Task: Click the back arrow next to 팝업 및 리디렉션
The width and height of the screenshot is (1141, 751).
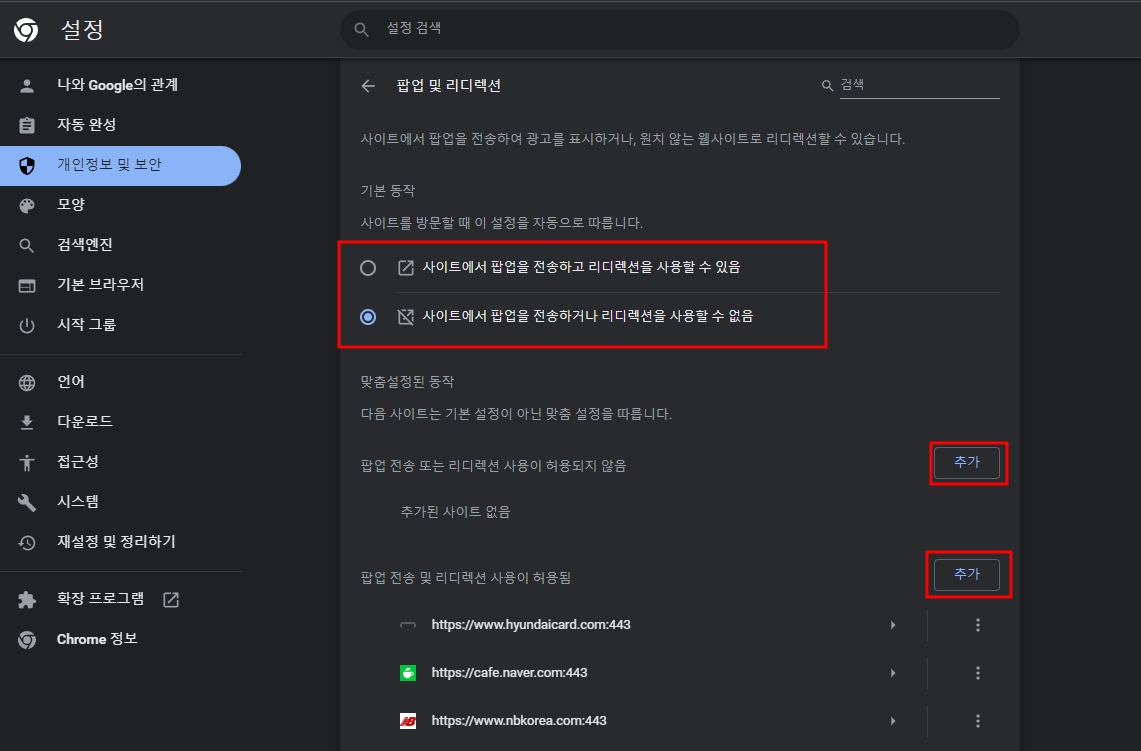Action: coord(367,86)
